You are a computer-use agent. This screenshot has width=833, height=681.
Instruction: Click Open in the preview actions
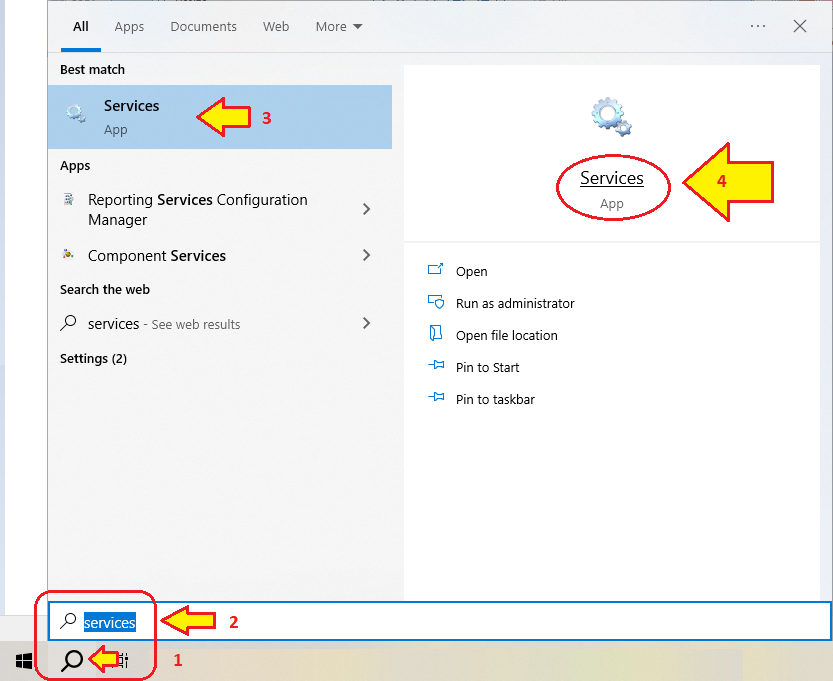(471, 271)
